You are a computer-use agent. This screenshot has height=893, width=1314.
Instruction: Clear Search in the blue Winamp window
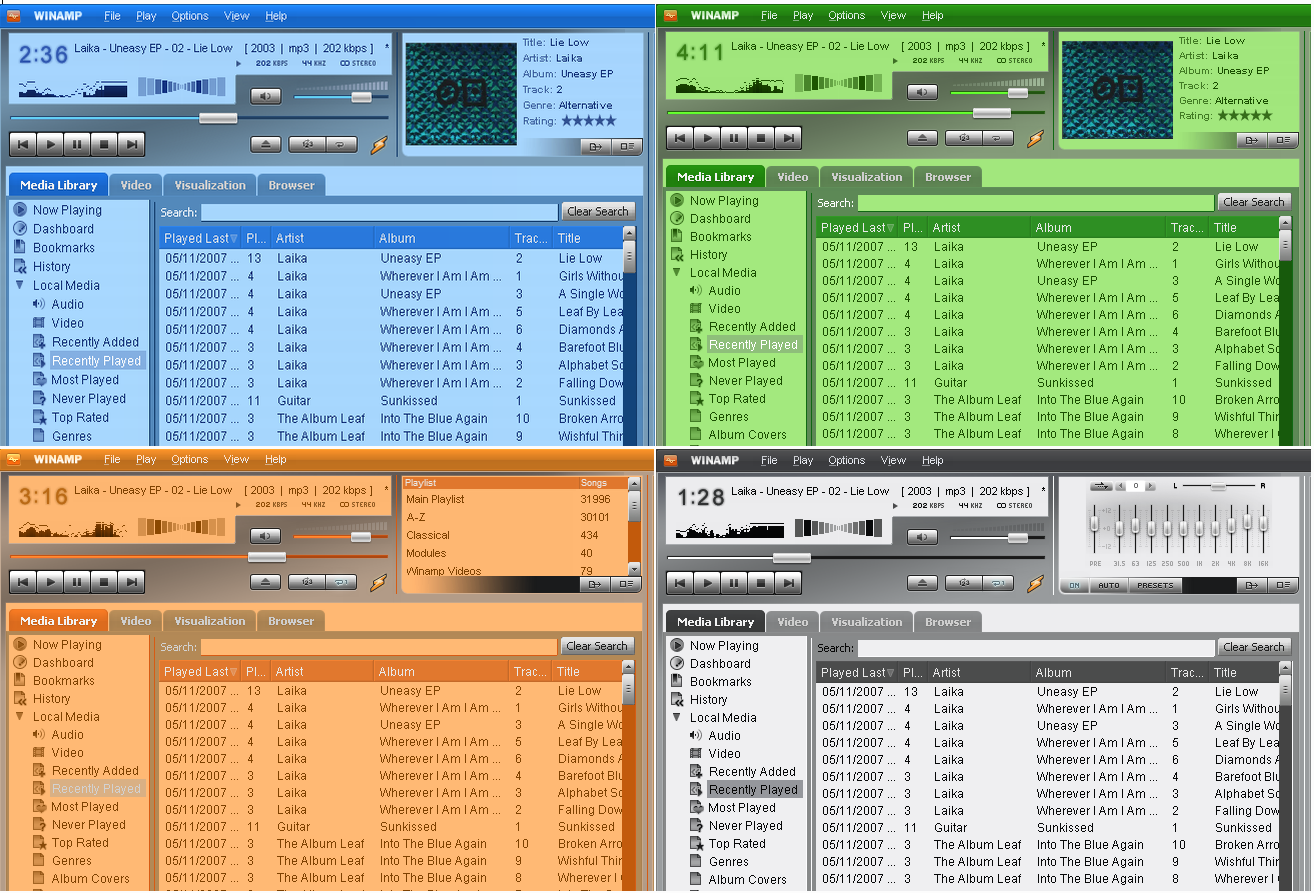[598, 212]
